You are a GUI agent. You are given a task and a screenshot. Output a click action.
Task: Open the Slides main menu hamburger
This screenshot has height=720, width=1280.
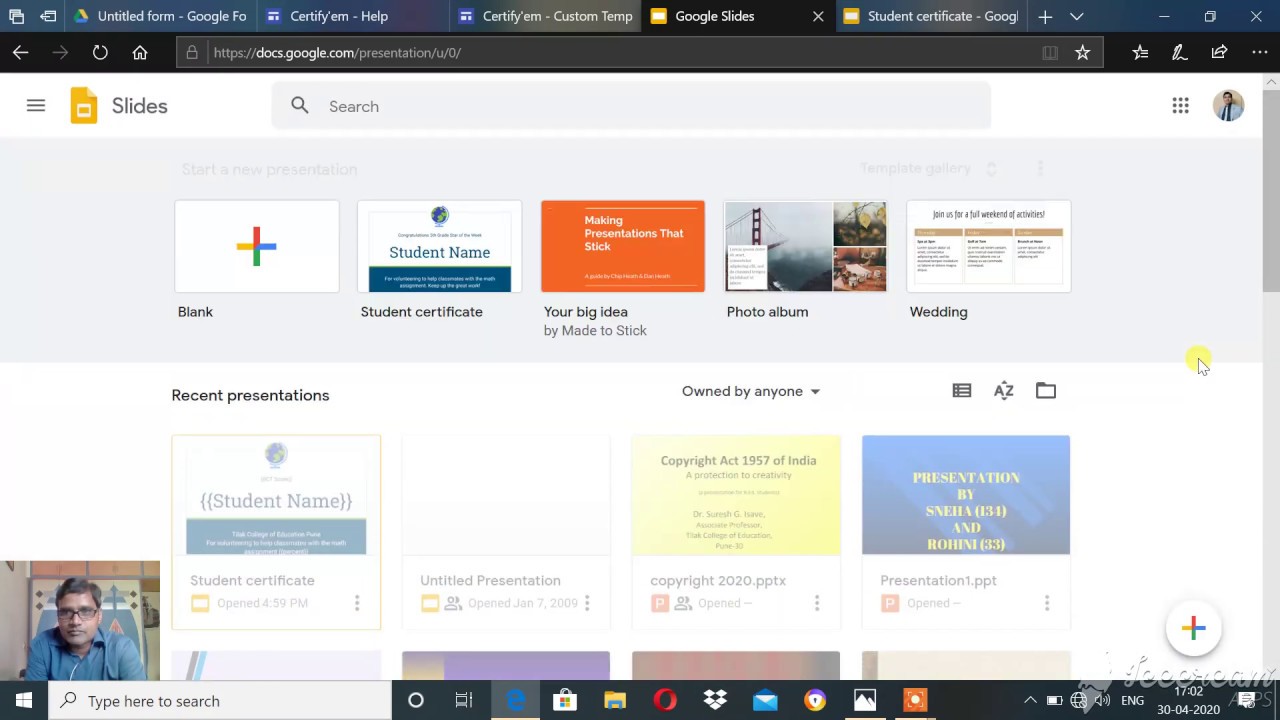36,106
